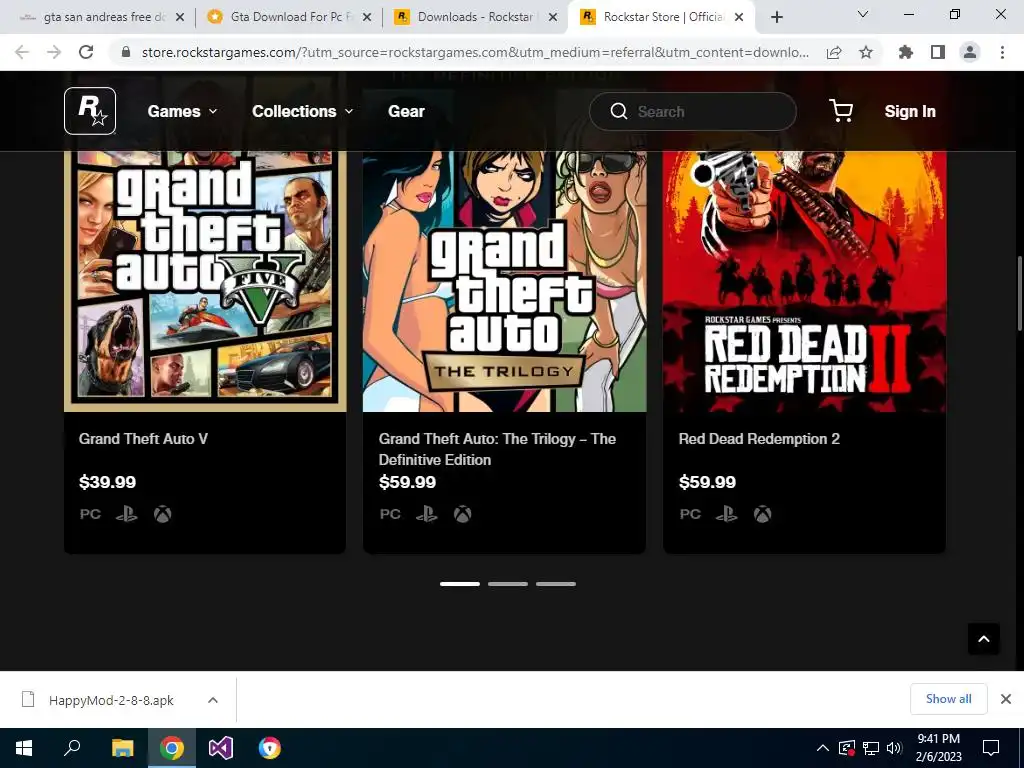Go to third carousel page indicator

tap(556, 584)
